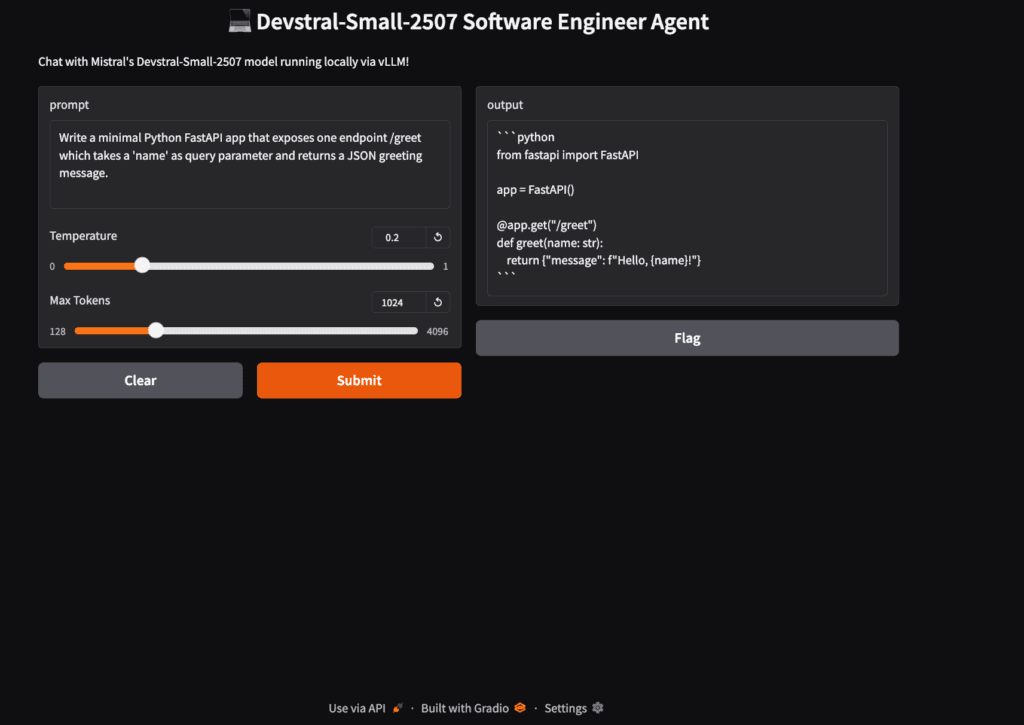Image resolution: width=1024 pixels, height=725 pixels.
Task: Click the '@app.get("/greet")' output line
Action: [547, 225]
